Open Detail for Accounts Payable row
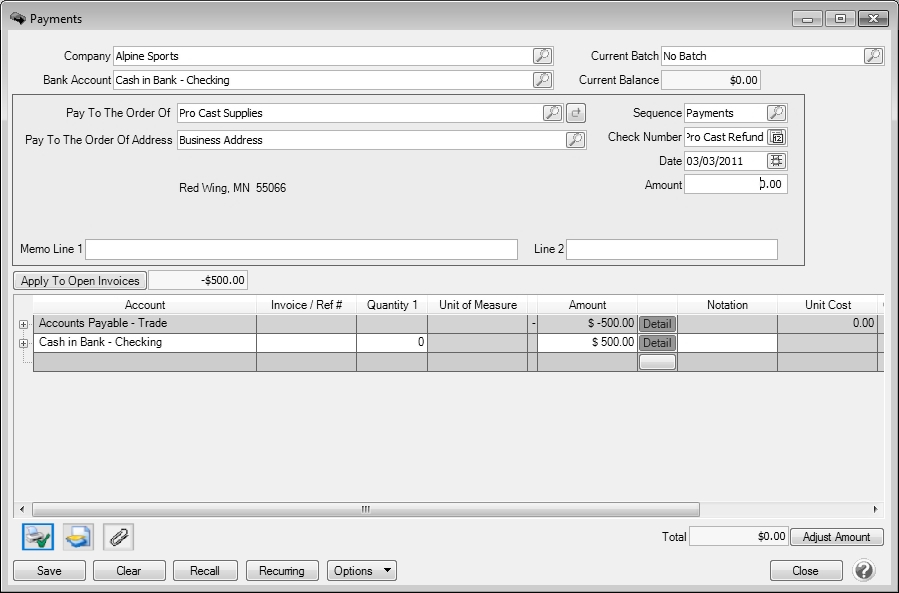The height and width of the screenshot is (593, 899). pos(657,324)
